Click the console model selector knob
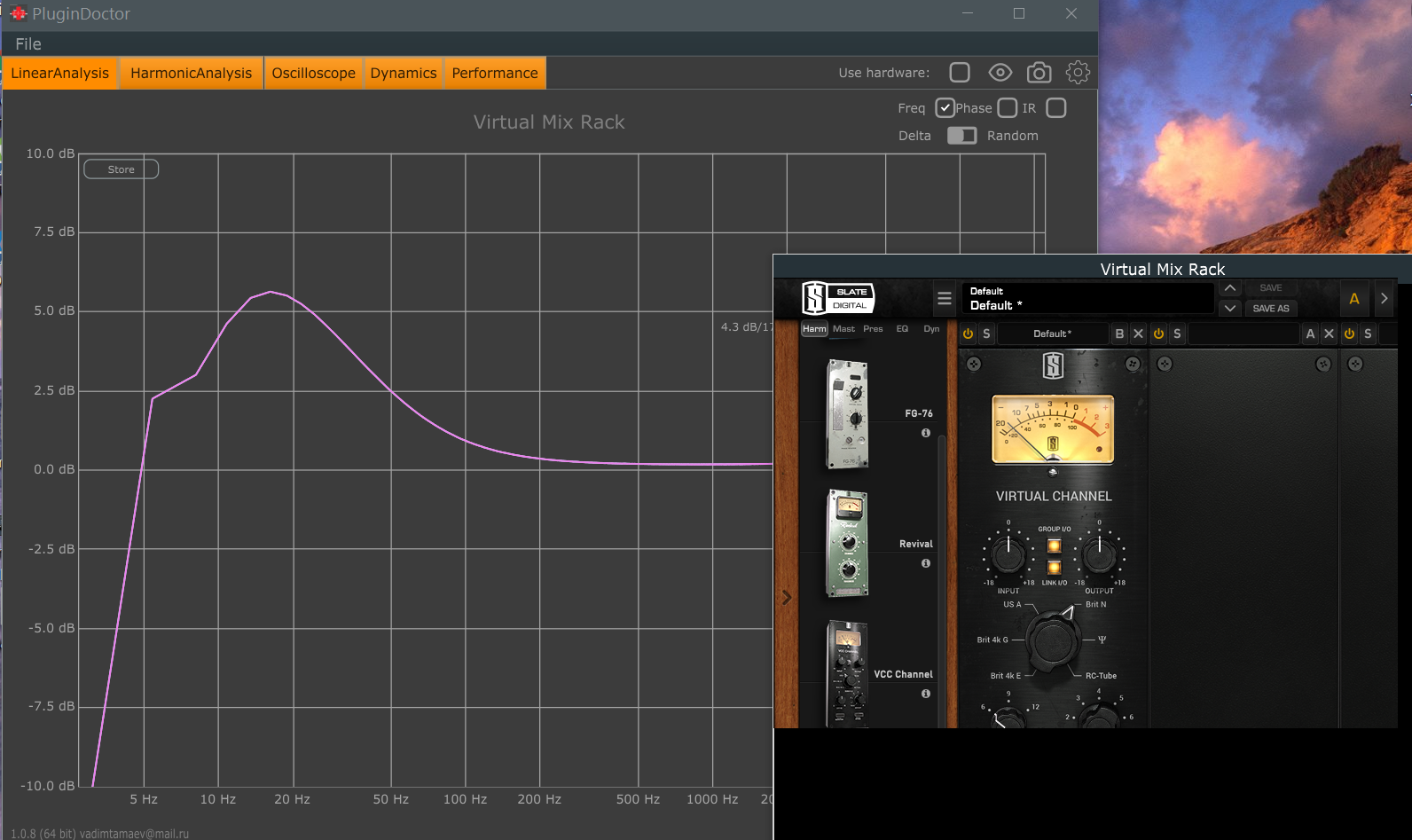This screenshot has width=1412, height=840. tap(1054, 640)
